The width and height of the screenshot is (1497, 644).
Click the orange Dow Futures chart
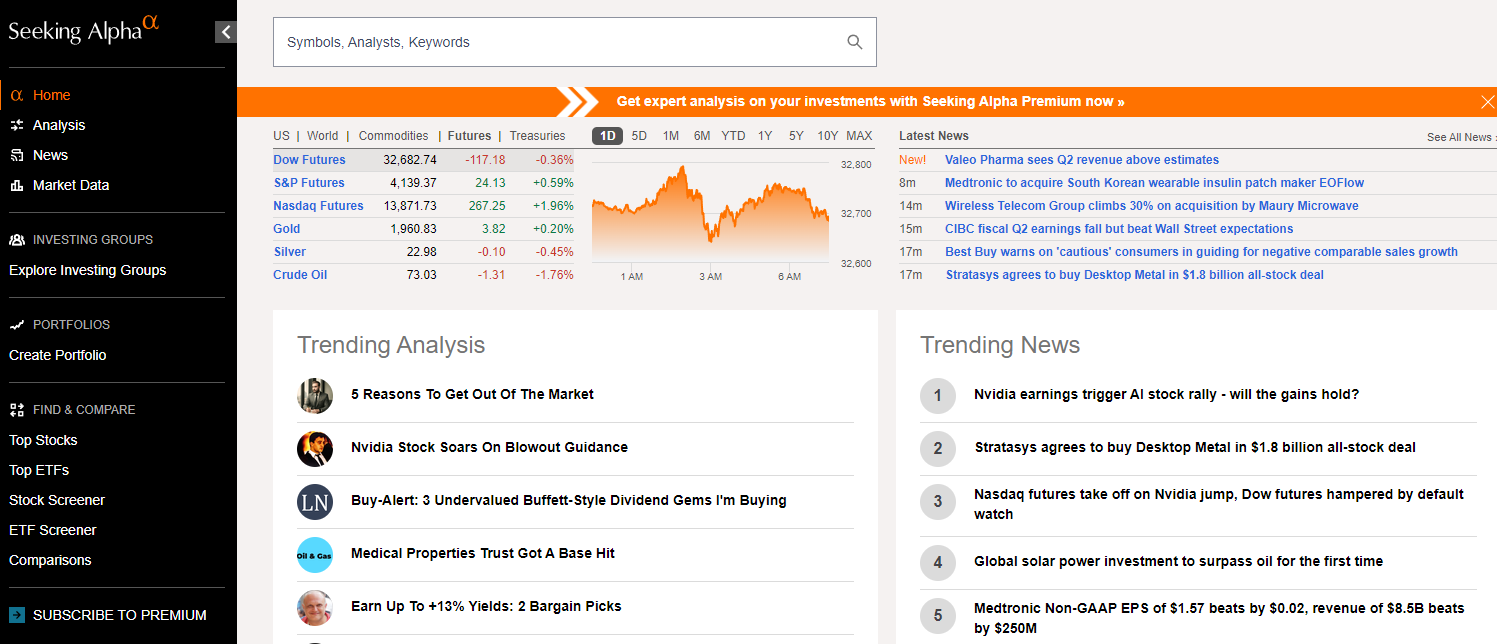(710, 213)
